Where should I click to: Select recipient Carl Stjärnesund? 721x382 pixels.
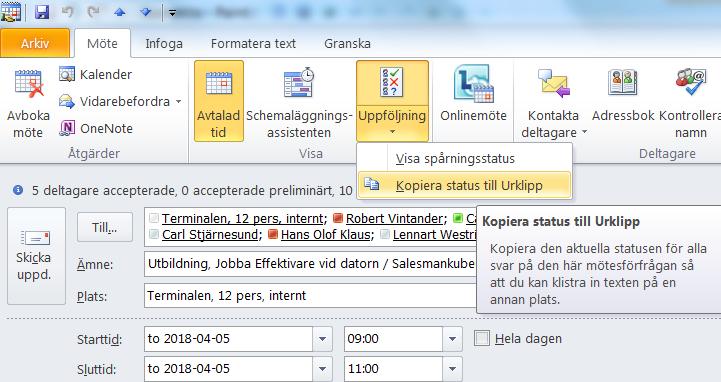click(210, 234)
